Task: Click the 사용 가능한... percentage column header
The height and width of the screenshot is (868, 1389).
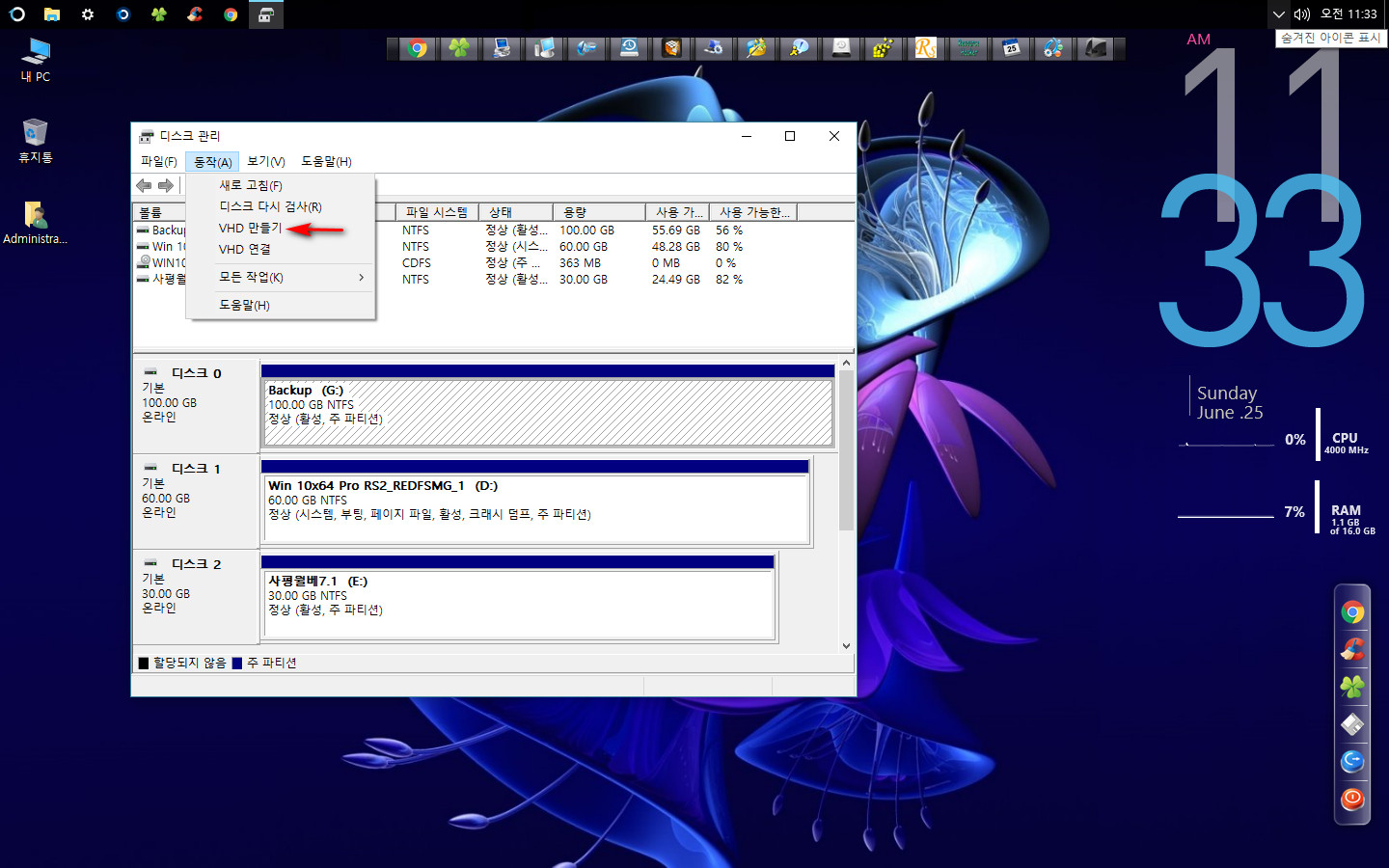Action: click(x=753, y=212)
